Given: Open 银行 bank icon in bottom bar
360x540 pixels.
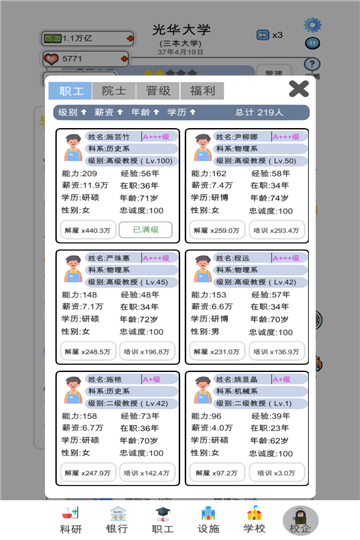Looking at the screenshot, I should [x=117, y=520].
